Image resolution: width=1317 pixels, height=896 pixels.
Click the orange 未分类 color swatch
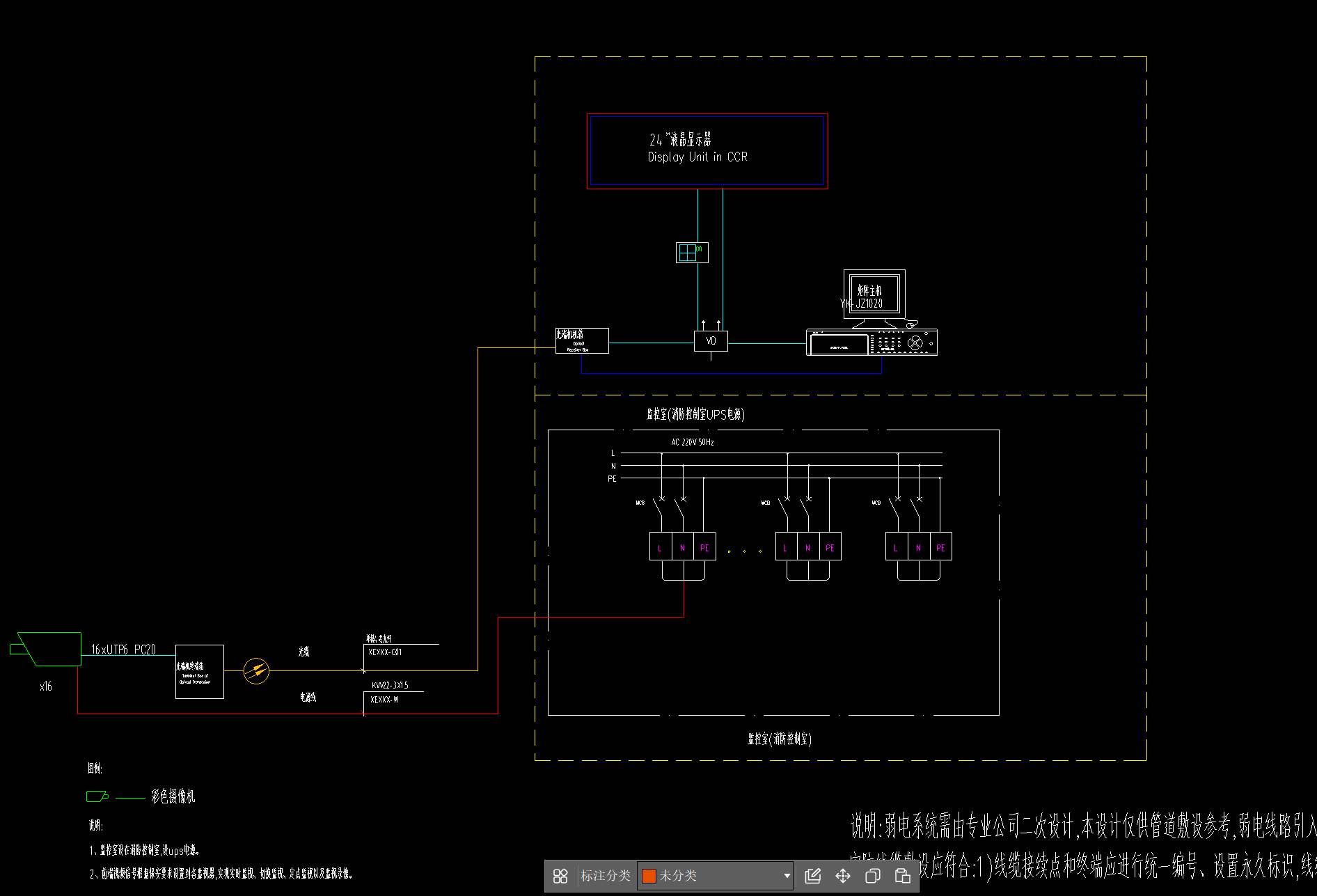pos(649,876)
